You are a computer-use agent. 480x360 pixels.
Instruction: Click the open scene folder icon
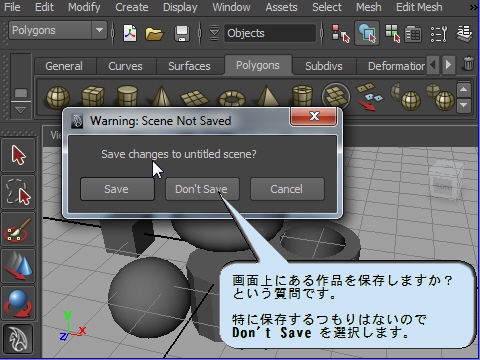click(154, 34)
